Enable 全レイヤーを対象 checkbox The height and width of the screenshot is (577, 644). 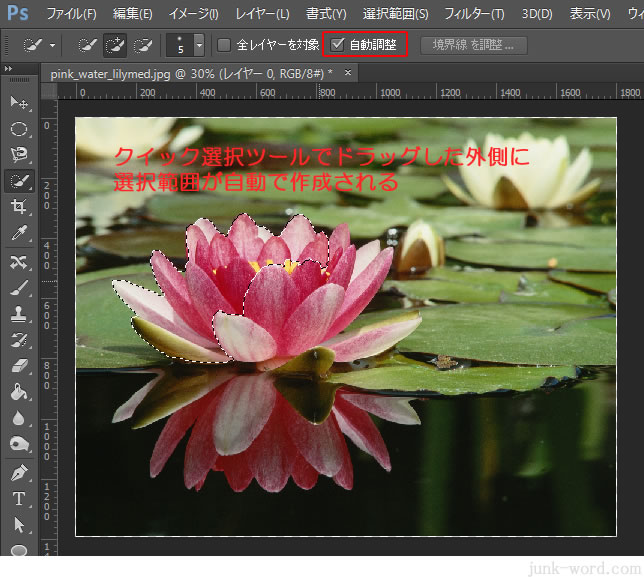(x=224, y=45)
